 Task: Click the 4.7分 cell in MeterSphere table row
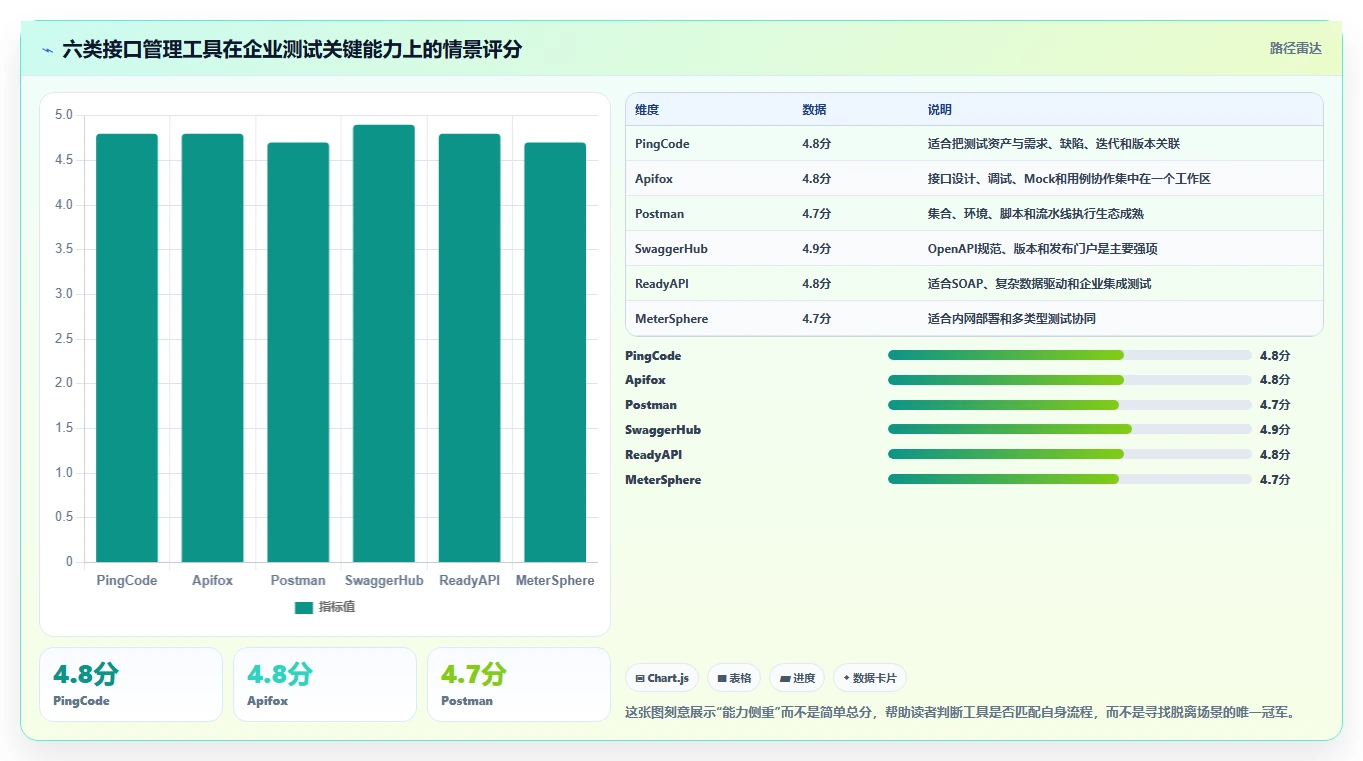tap(816, 319)
